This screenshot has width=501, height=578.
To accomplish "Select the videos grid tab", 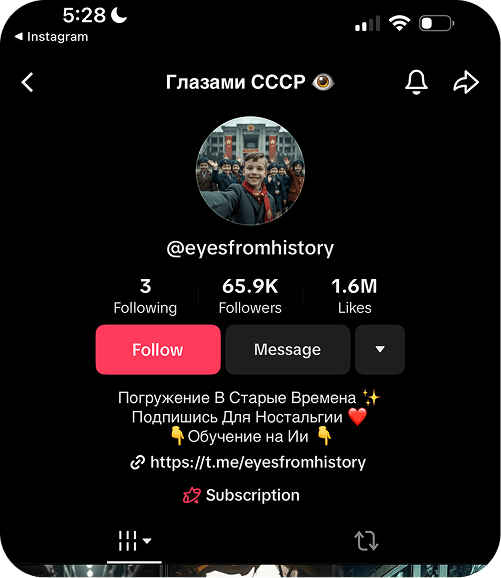I will (x=128, y=541).
